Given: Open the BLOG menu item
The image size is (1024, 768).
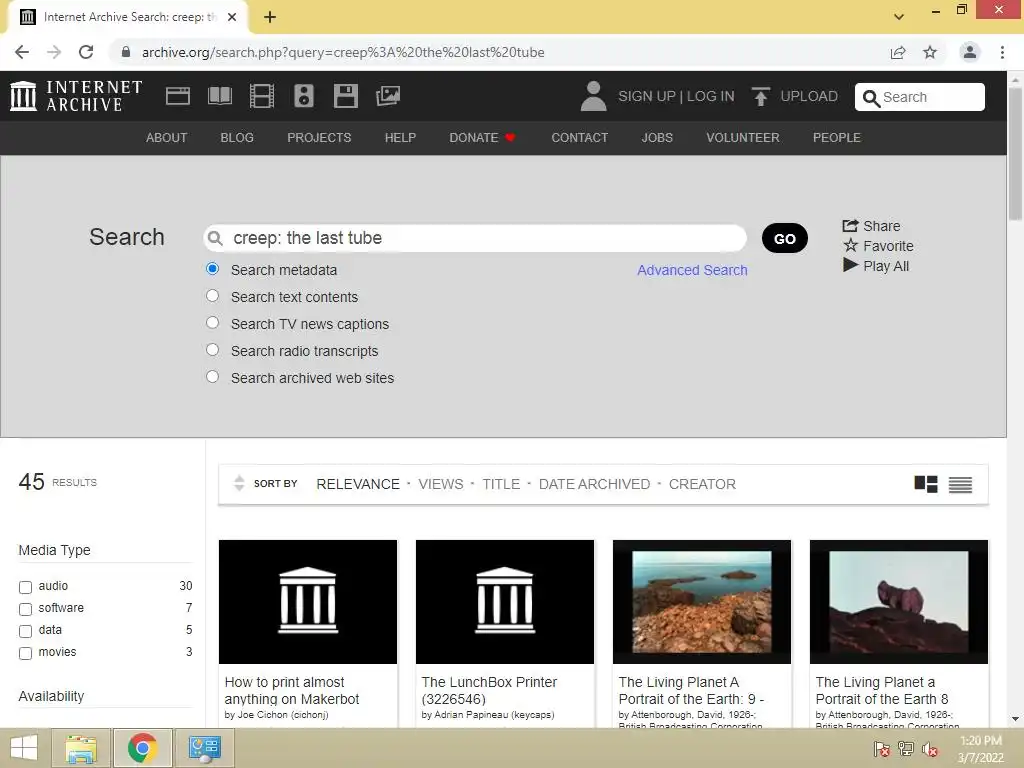Looking at the screenshot, I should 237,138.
